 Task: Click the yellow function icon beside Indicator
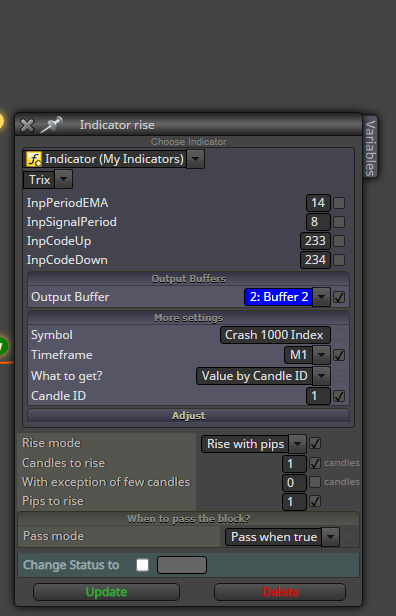point(34,159)
